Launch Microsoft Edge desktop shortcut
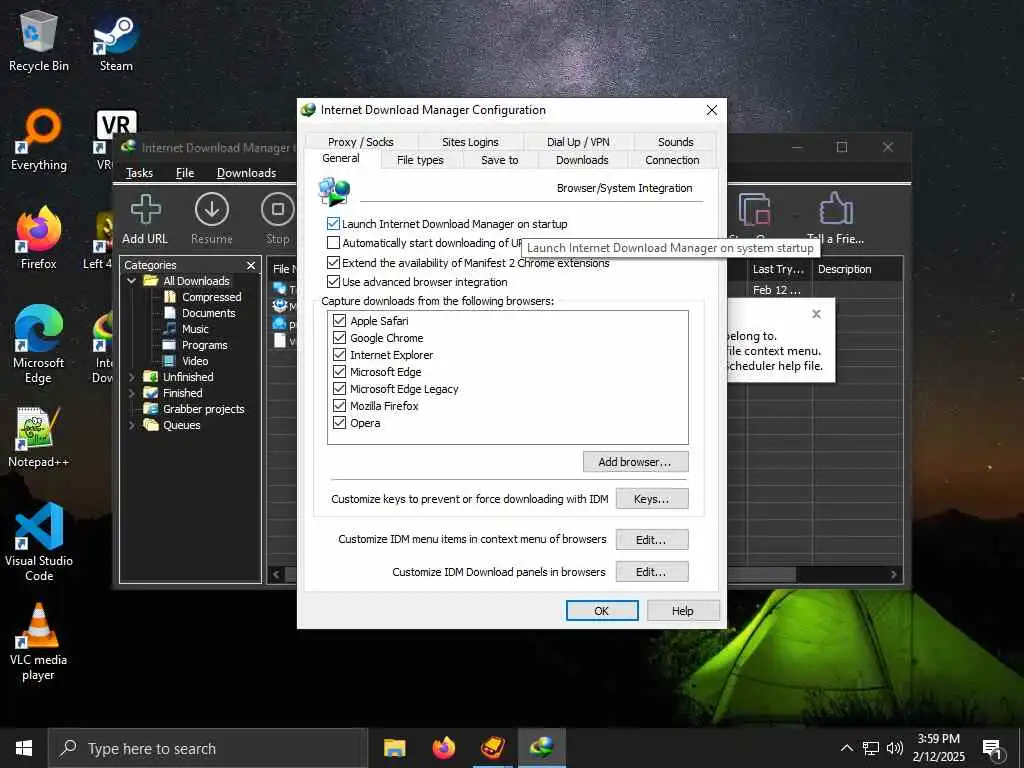 39,344
